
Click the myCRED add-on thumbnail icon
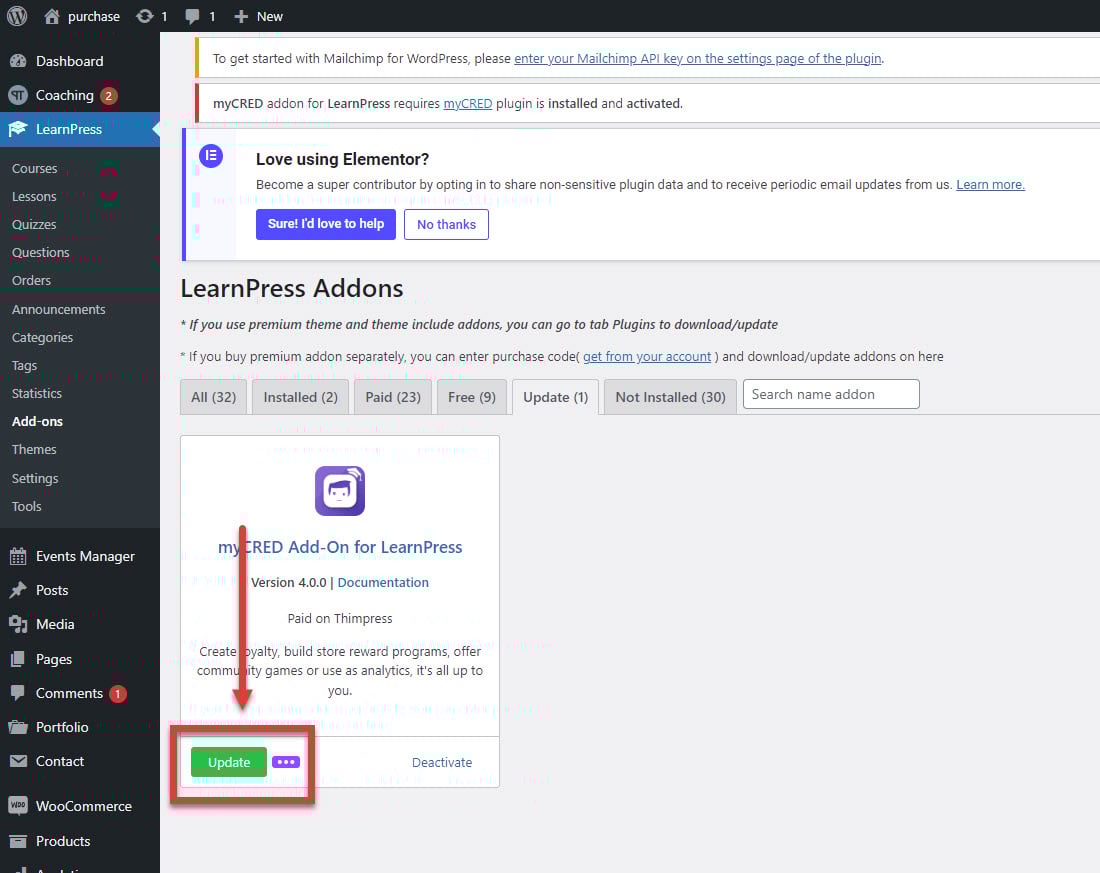pyautogui.click(x=340, y=491)
